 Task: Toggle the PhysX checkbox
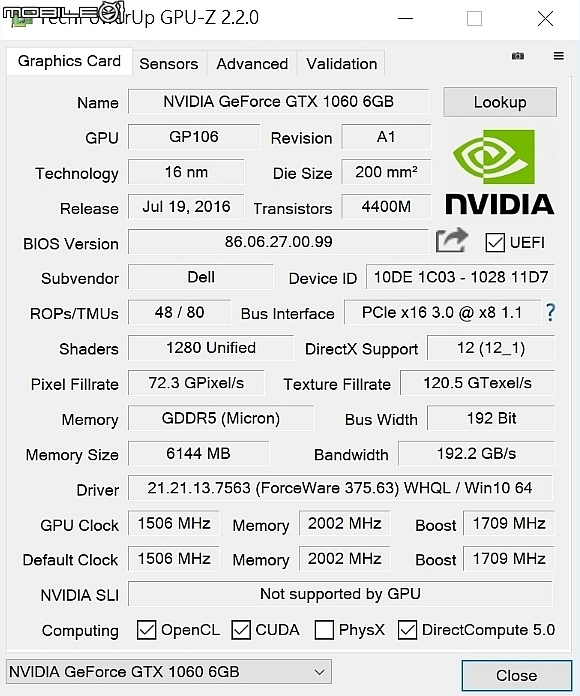324,630
